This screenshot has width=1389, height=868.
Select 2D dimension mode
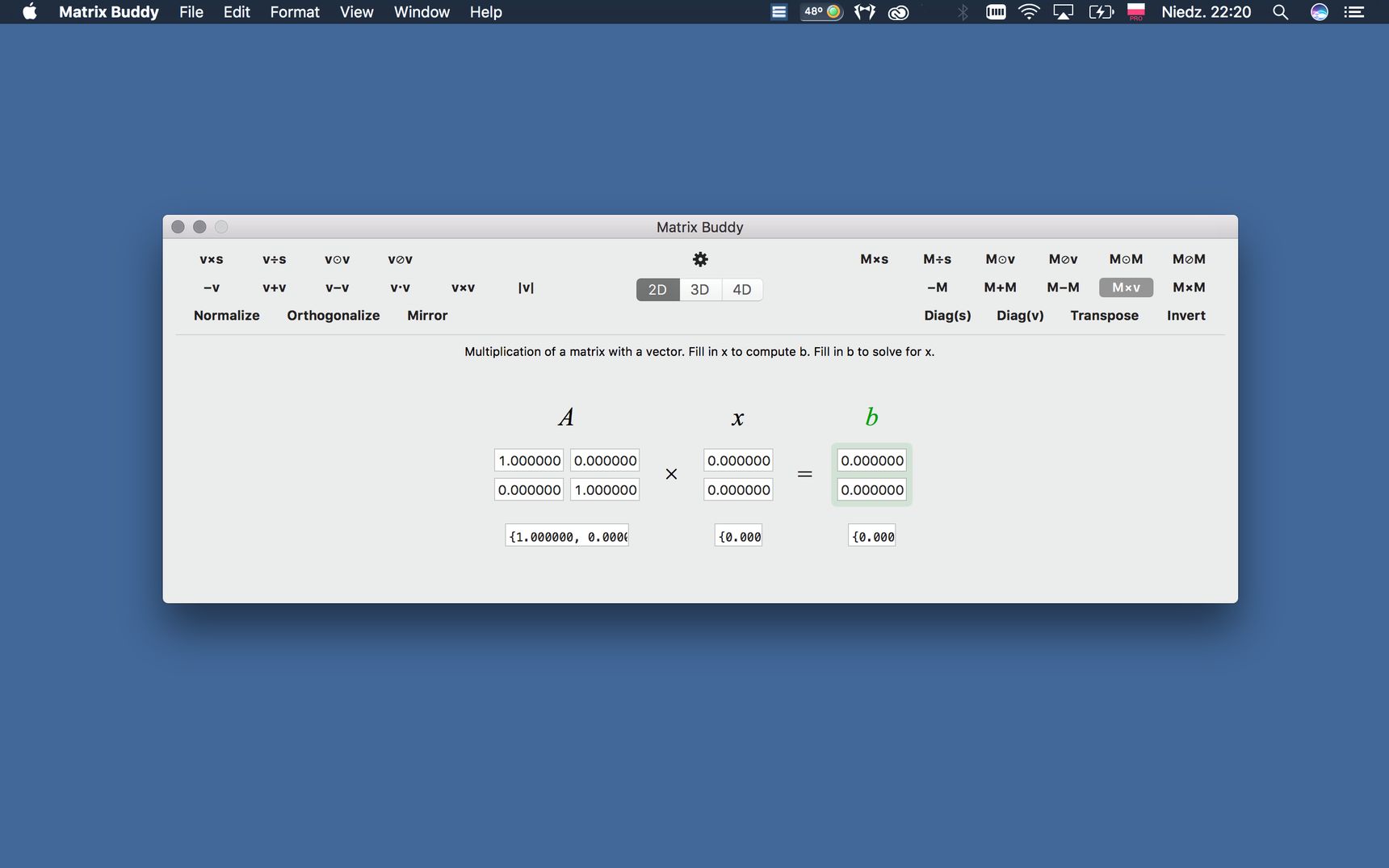(x=658, y=290)
